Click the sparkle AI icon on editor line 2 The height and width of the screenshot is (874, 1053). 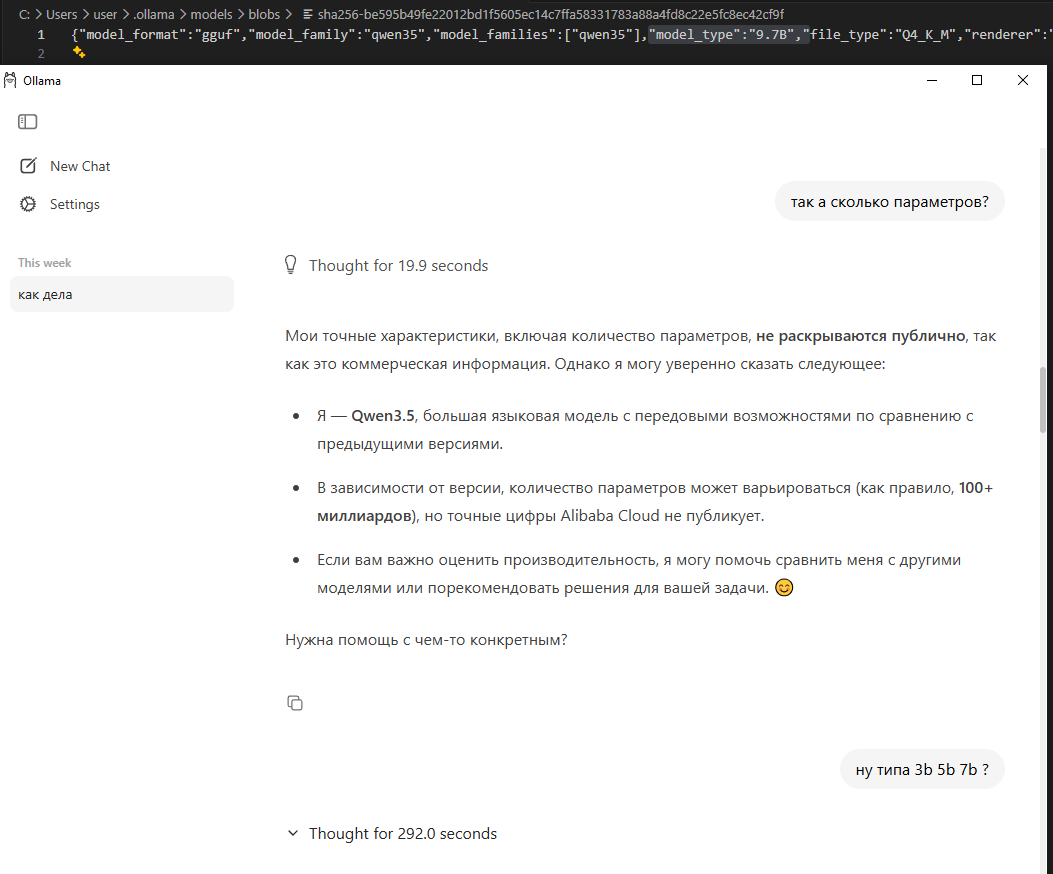coord(79,52)
